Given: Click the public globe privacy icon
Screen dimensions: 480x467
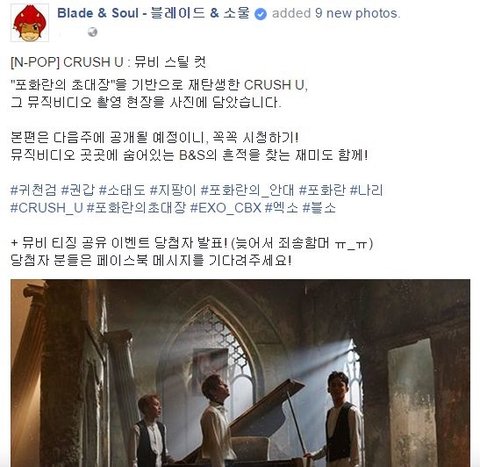Looking at the screenshot, I should click(x=93, y=32).
